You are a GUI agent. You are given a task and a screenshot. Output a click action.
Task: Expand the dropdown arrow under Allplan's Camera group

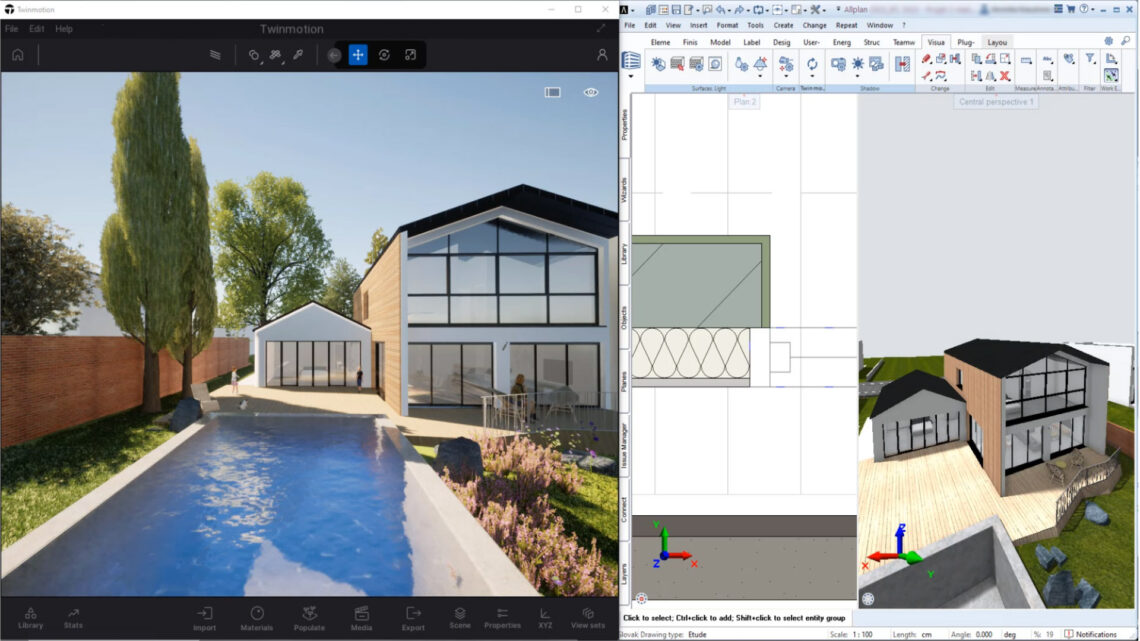pyautogui.click(x=786, y=76)
